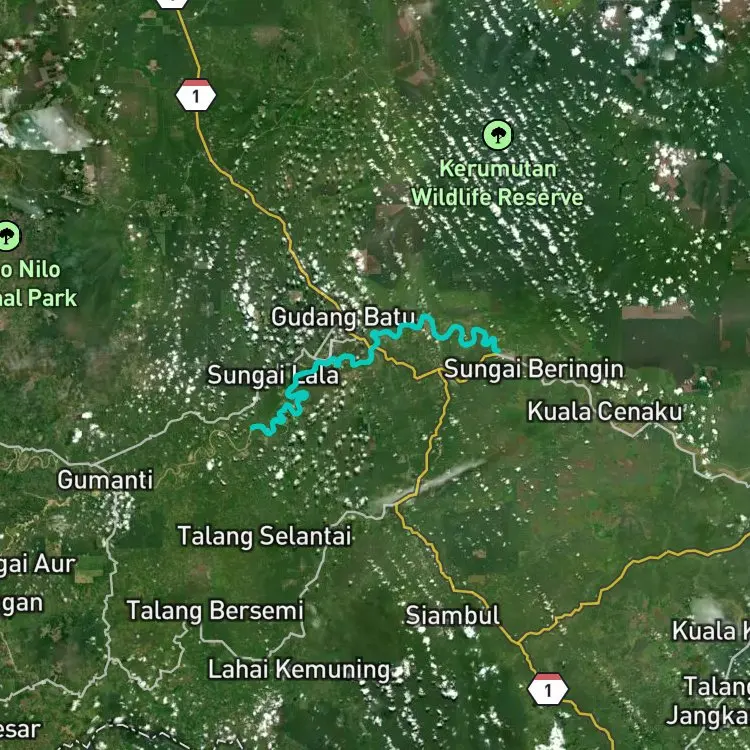Click the Talang Bersemi label
The image size is (750, 750).
coord(215,611)
